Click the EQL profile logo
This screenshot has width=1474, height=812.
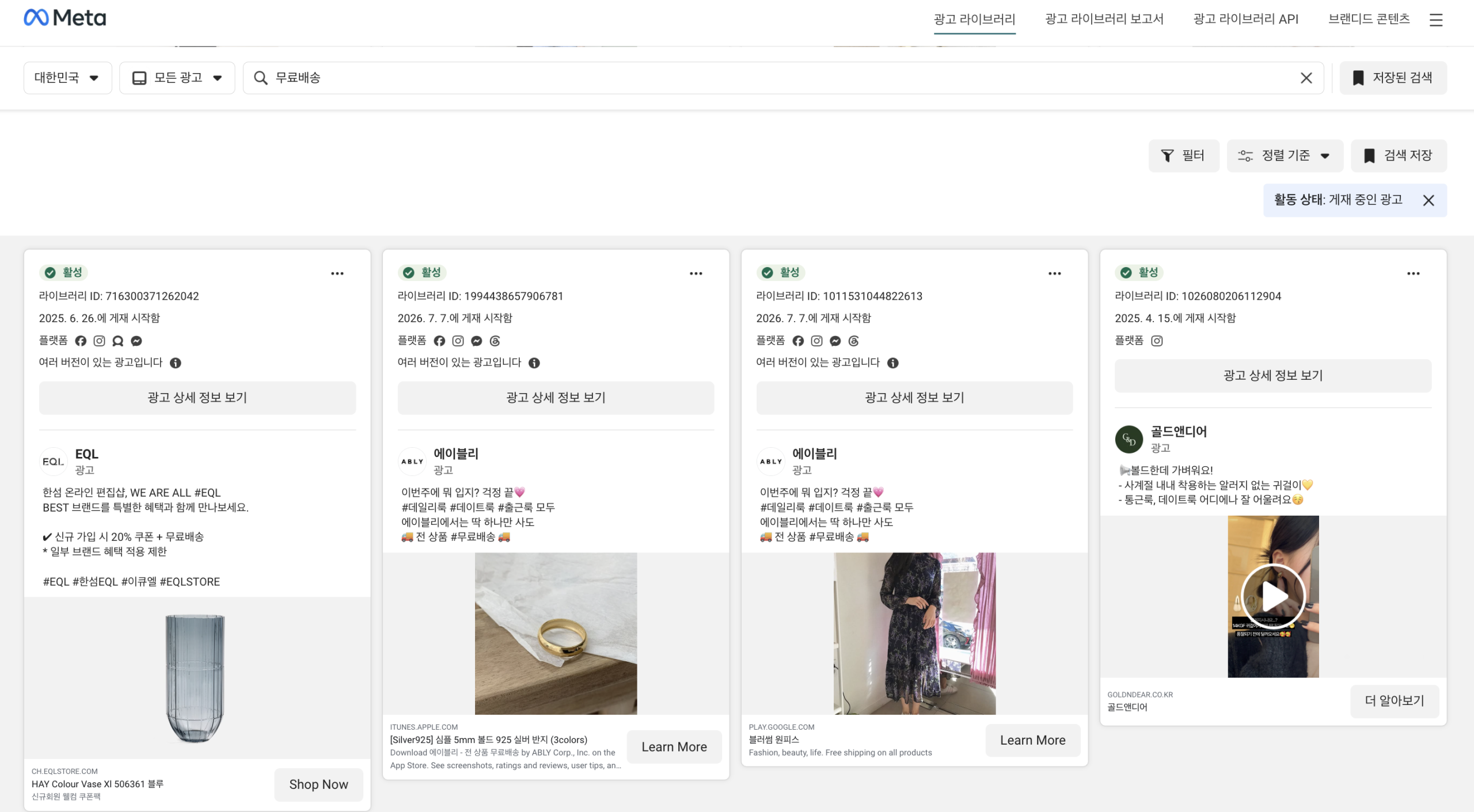54,462
